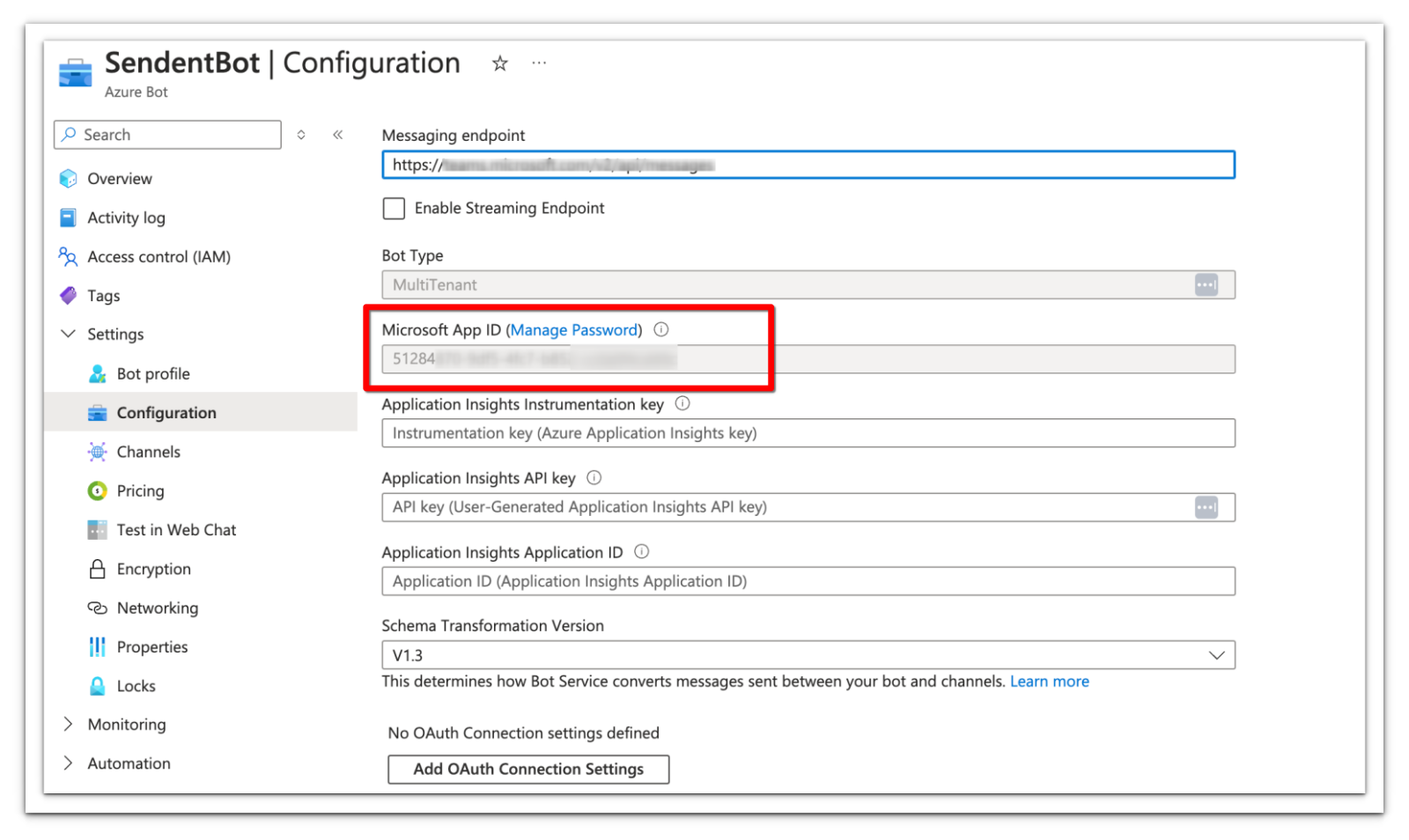Enable the Streaming Endpoint checkbox
Screen dimensions: 1409x840
[394, 208]
